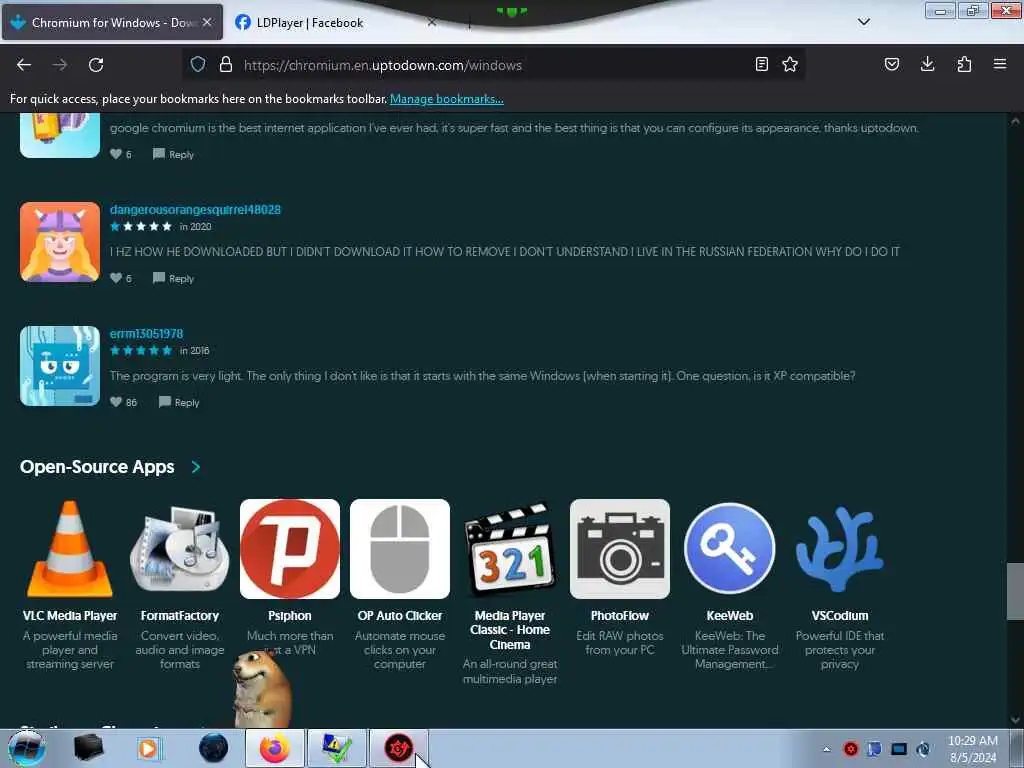Click the page vertical scrollbar thumb
This screenshot has width=1024, height=768.
coord(1015,591)
